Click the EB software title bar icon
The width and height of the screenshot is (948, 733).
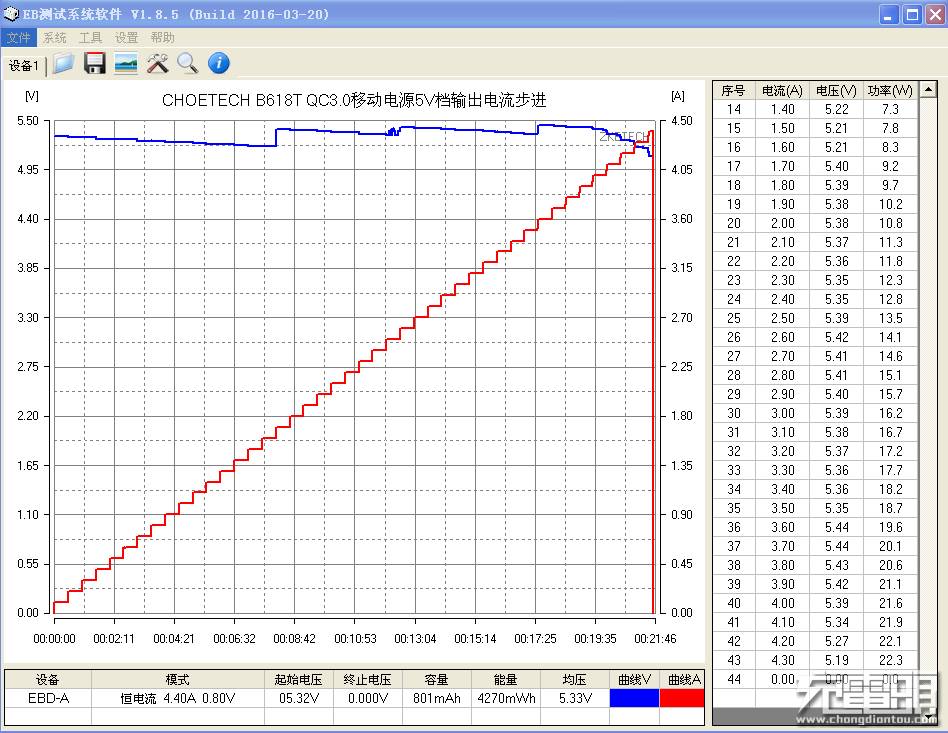click(x=11, y=13)
